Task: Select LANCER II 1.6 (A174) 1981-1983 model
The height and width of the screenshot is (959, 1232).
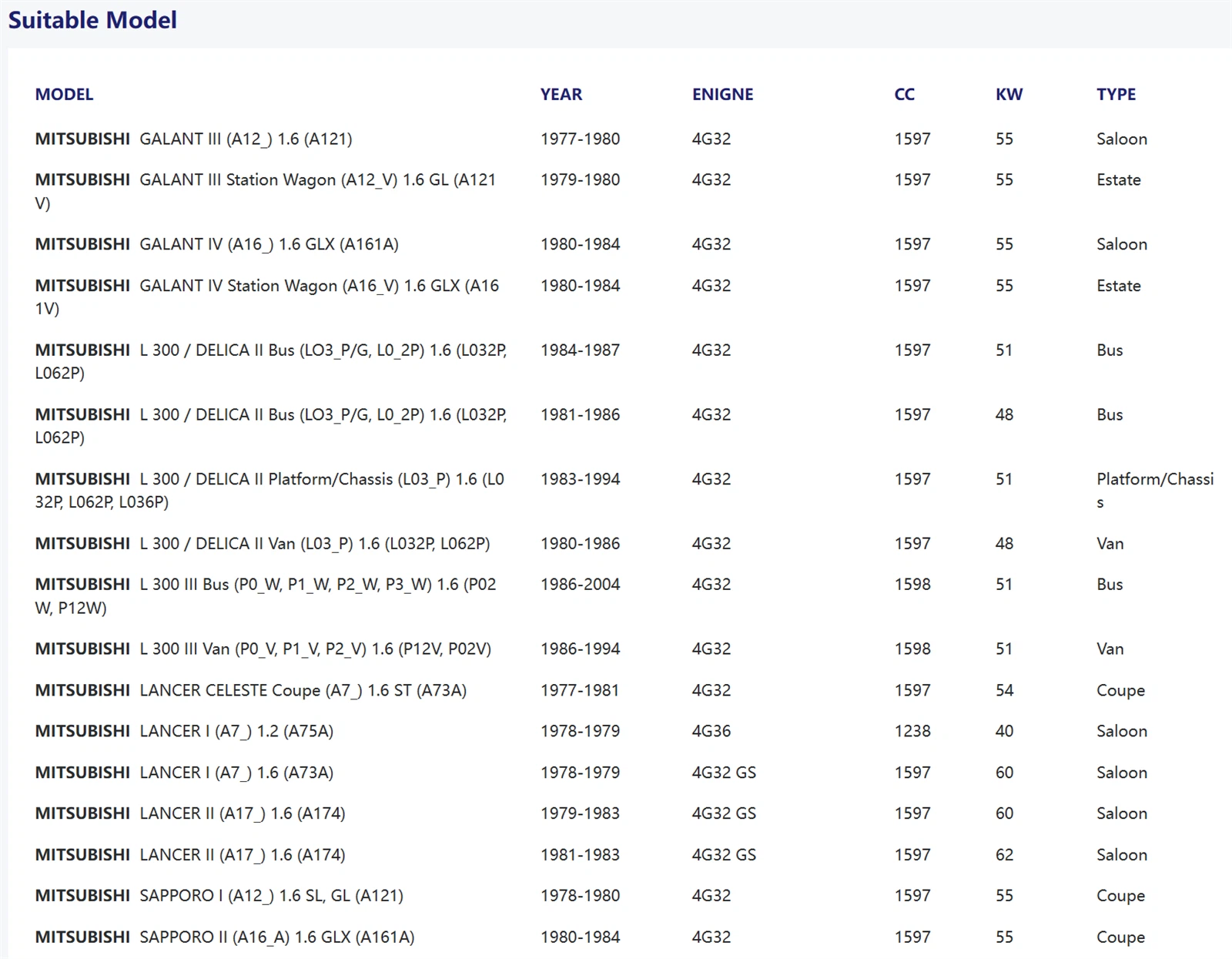Action: pos(190,855)
